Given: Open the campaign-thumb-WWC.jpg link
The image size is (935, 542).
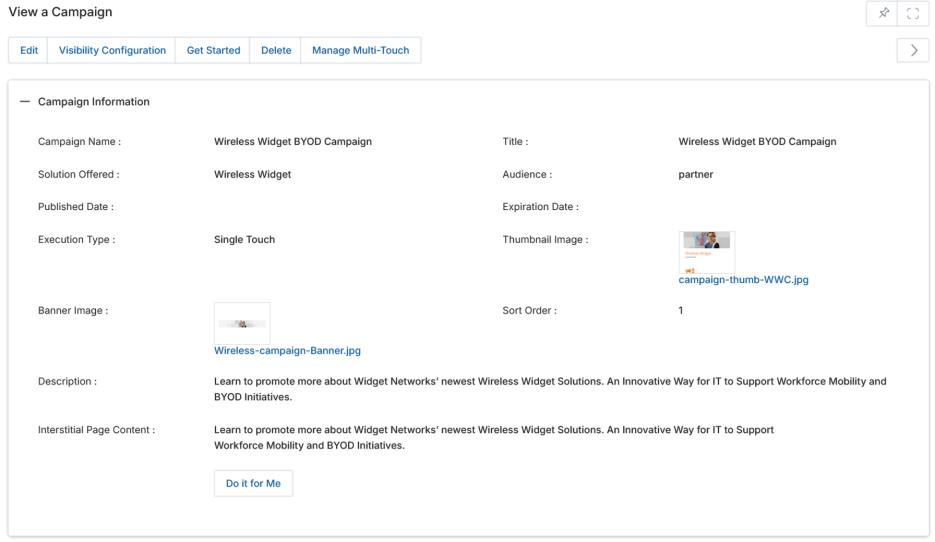Looking at the screenshot, I should pyautogui.click(x=744, y=280).
